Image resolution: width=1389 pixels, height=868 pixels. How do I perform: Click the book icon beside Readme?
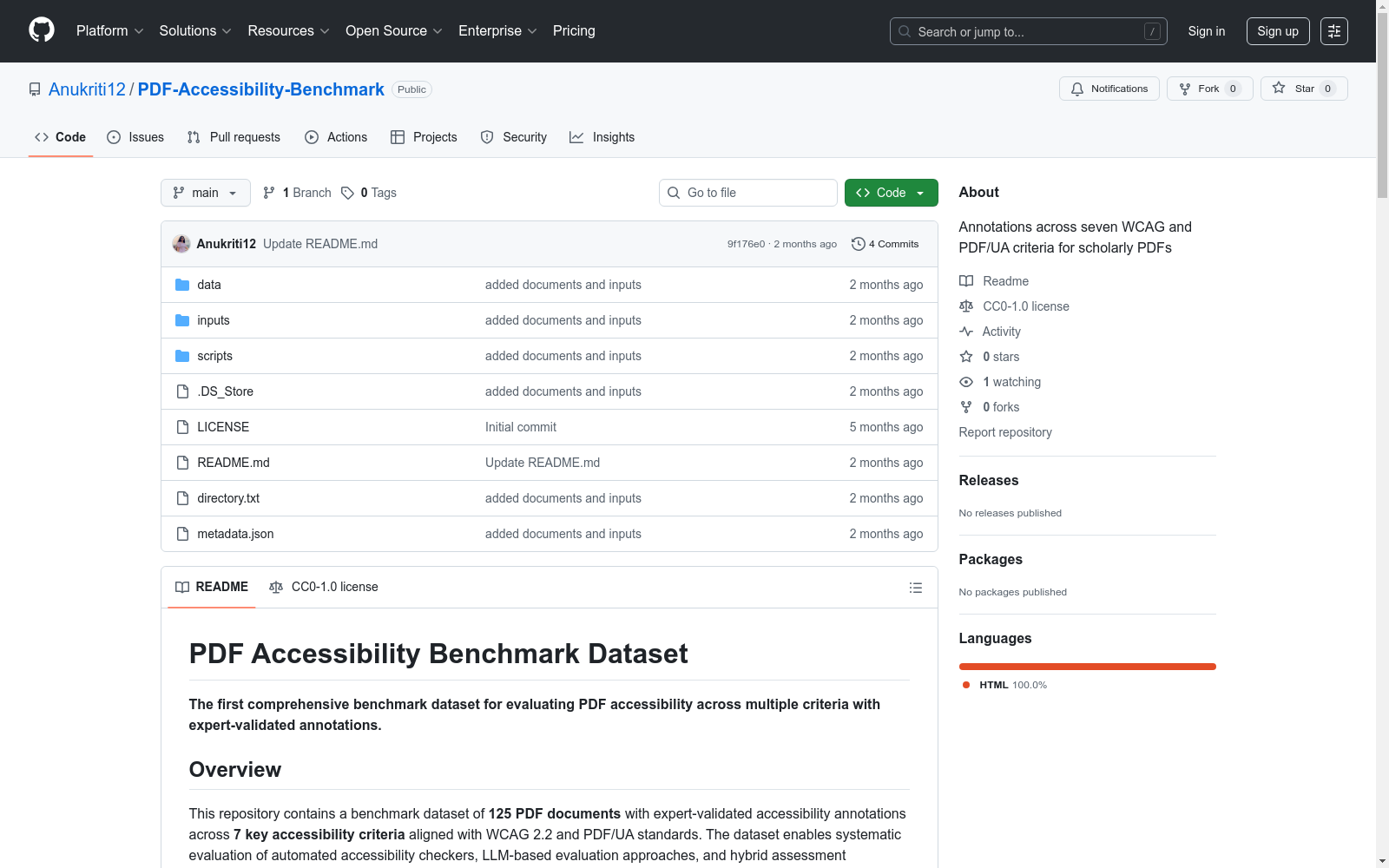pyautogui.click(x=966, y=281)
